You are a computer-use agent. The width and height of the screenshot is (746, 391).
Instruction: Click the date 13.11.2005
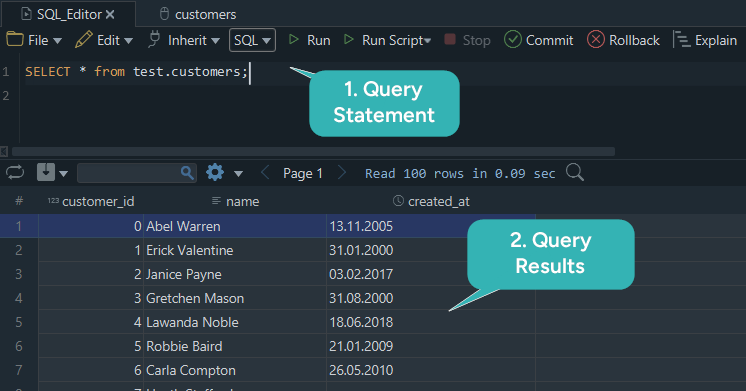361,226
